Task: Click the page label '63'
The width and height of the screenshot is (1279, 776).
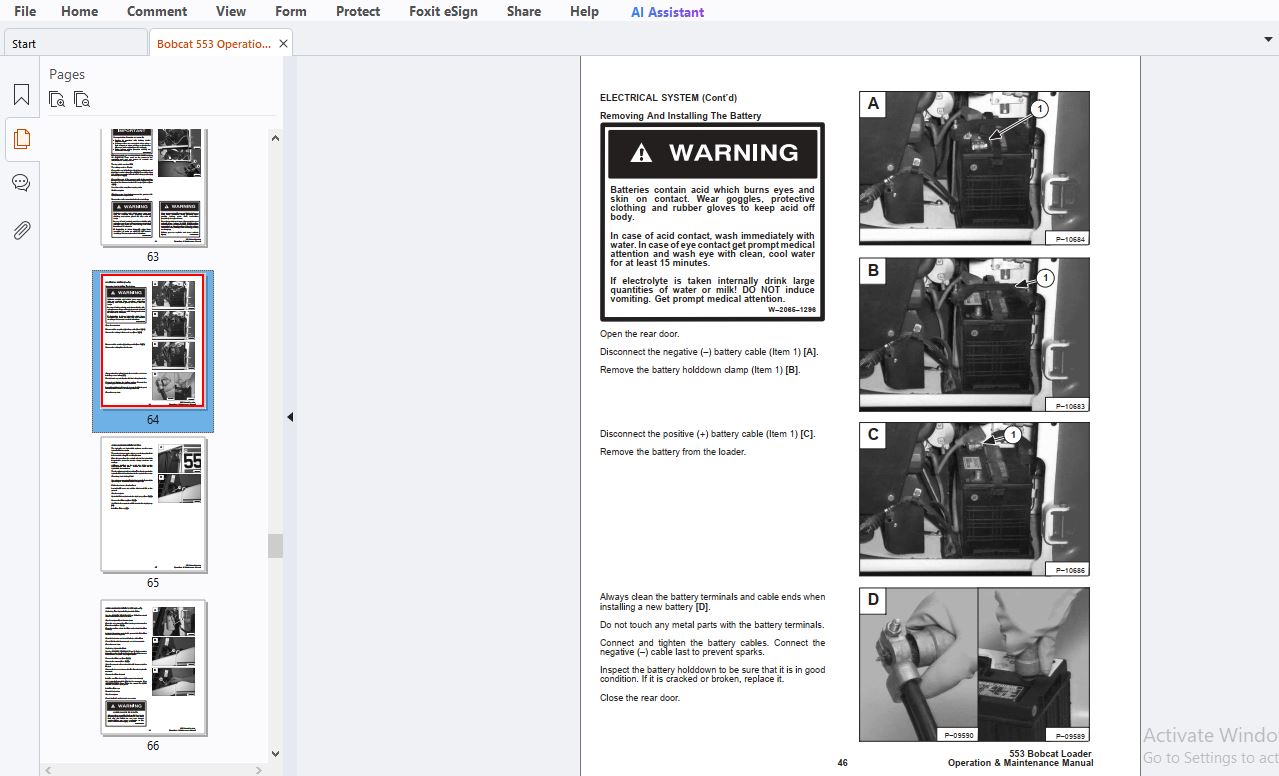Action: point(153,257)
